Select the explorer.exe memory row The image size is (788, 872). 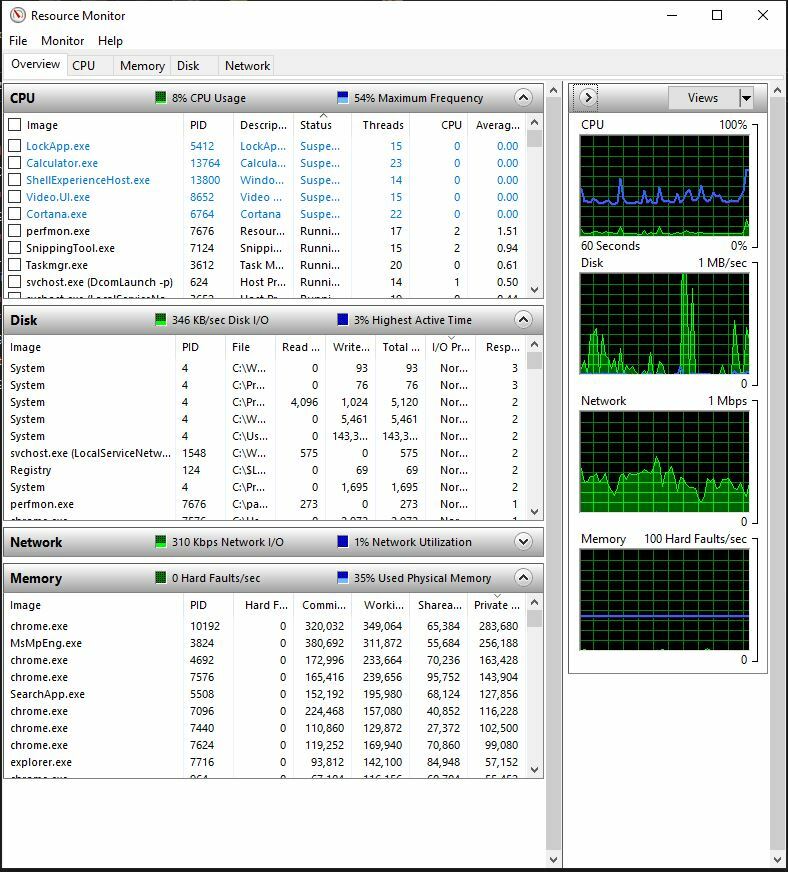265,762
